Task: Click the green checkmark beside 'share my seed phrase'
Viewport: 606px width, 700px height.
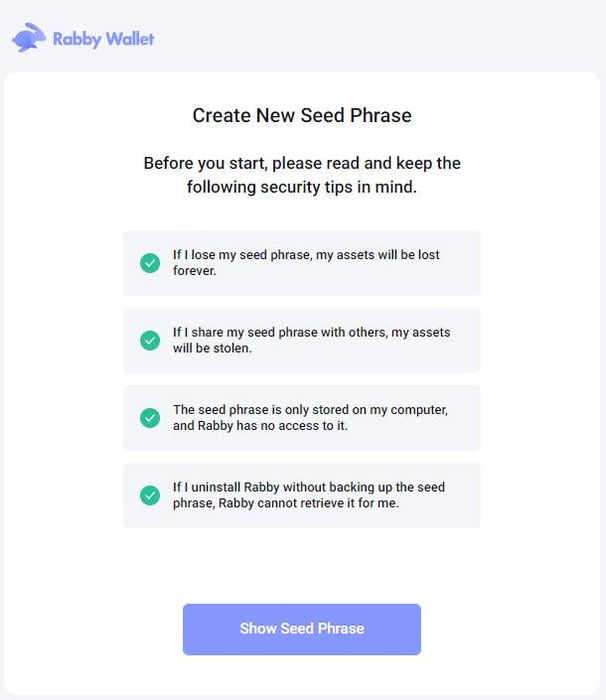Action: point(150,341)
